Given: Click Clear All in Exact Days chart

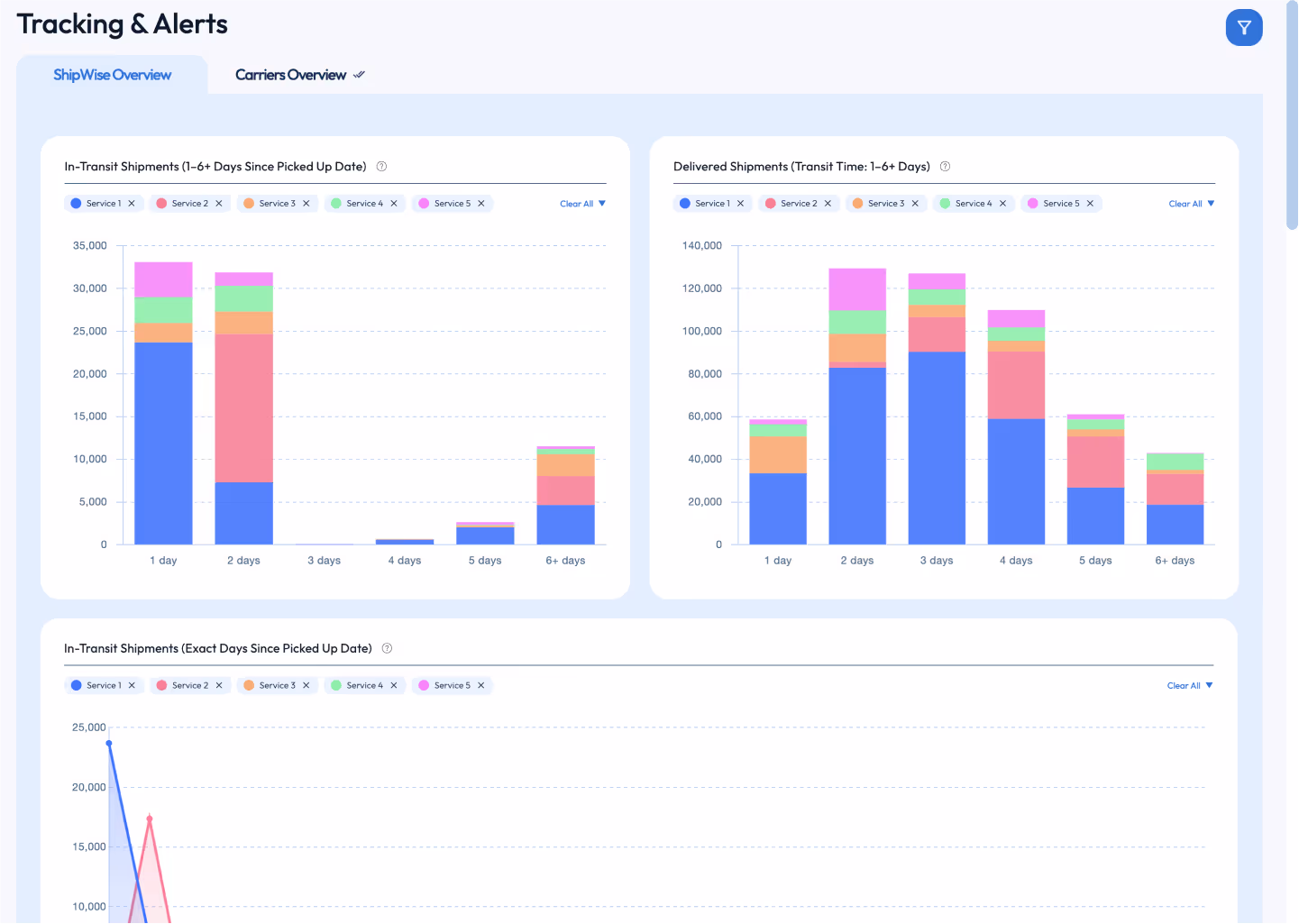Looking at the screenshot, I should [x=1184, y=685].
